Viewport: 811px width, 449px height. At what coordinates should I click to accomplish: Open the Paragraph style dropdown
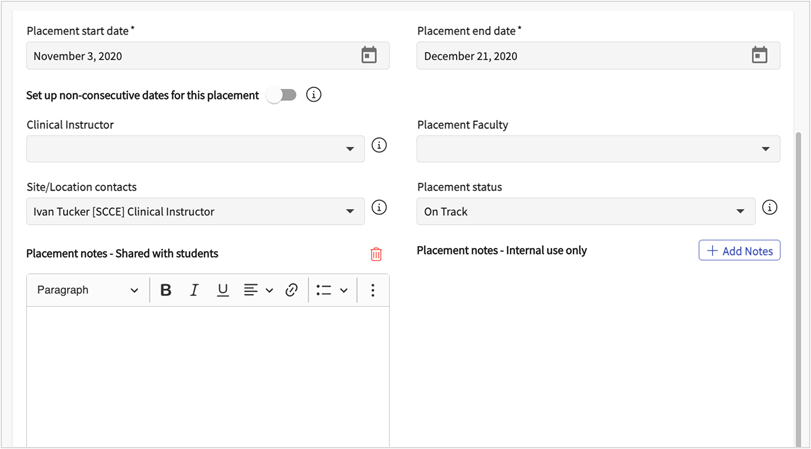[x=88, y=290]
